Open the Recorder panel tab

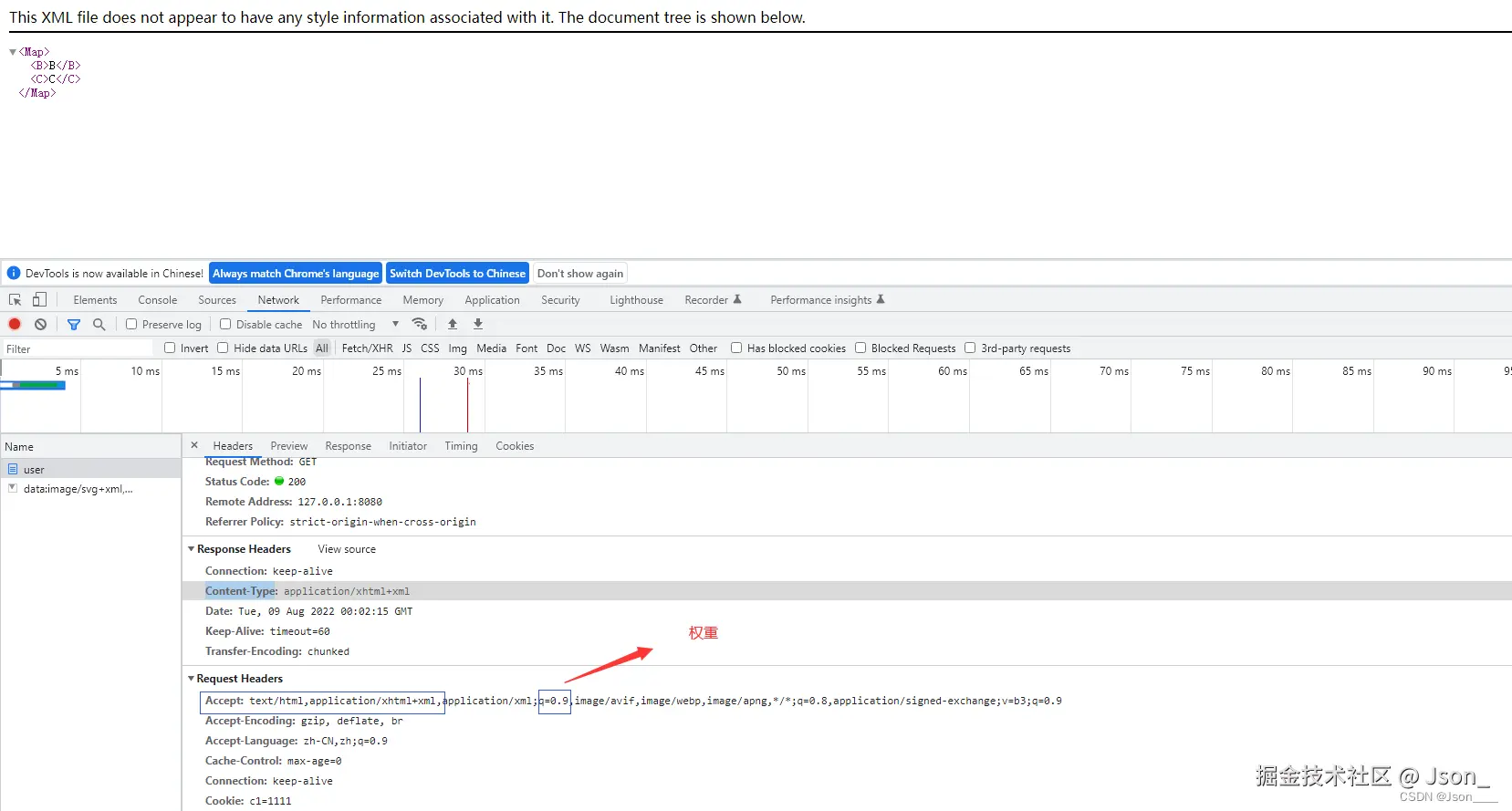(x=713, y=300)
